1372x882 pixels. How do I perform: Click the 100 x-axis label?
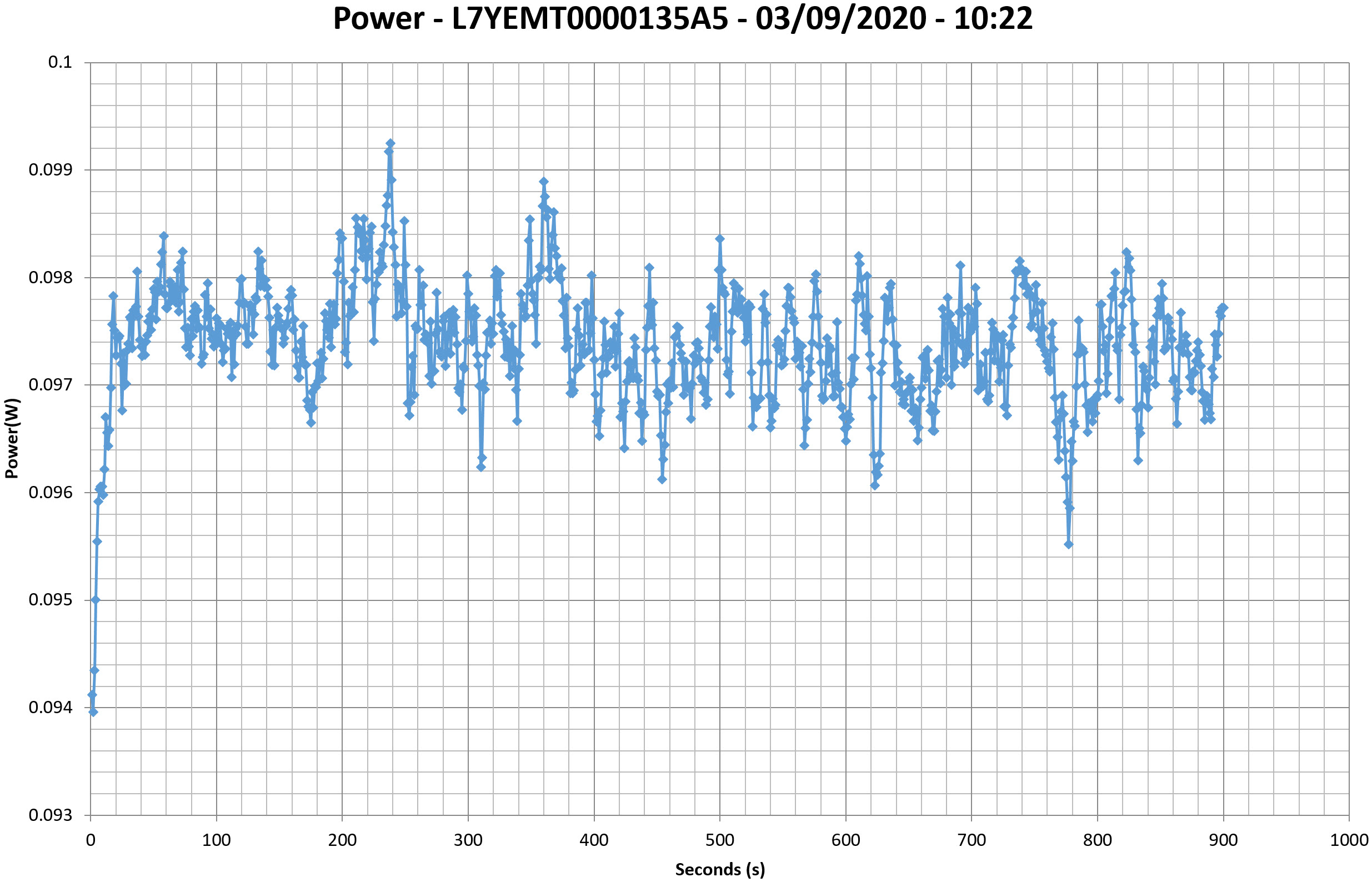pos(217,840)
